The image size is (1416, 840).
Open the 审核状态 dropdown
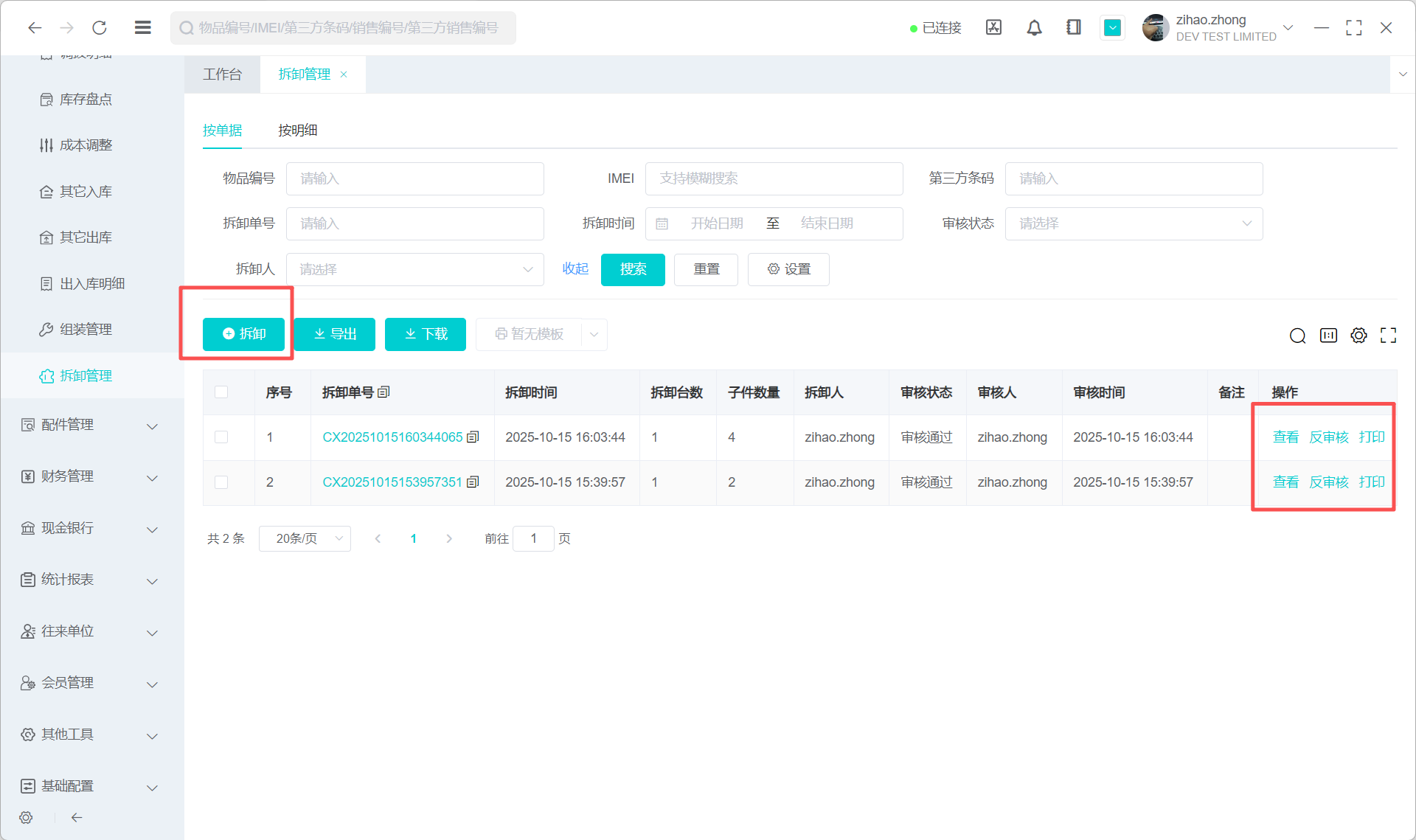coord(1134,223)
